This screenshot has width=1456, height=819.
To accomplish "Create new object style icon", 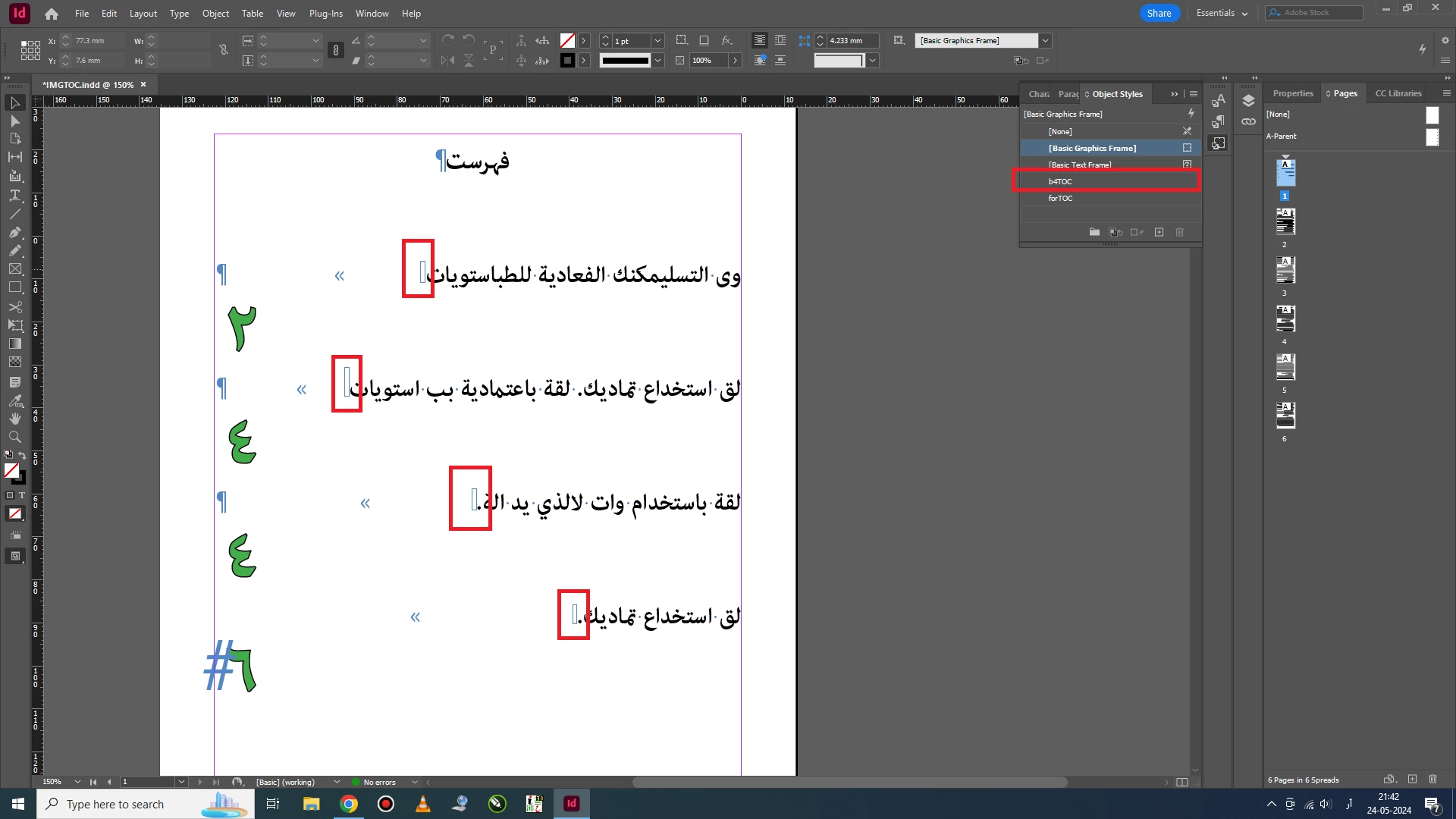I will pyautogui.click(x=1159, y=232).
